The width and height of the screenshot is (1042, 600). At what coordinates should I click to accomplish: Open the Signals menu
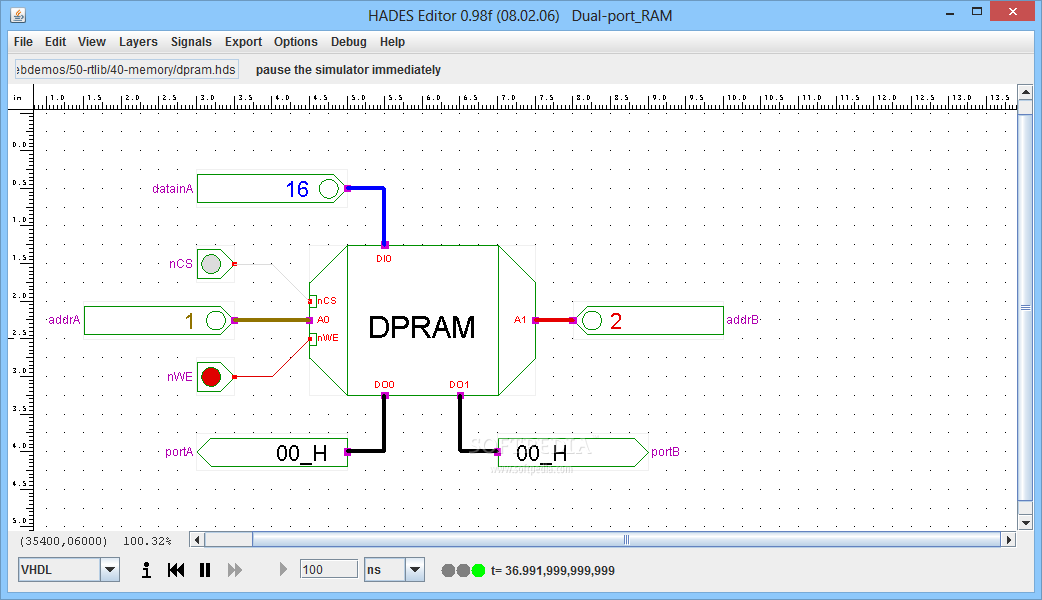click(191, 42)
